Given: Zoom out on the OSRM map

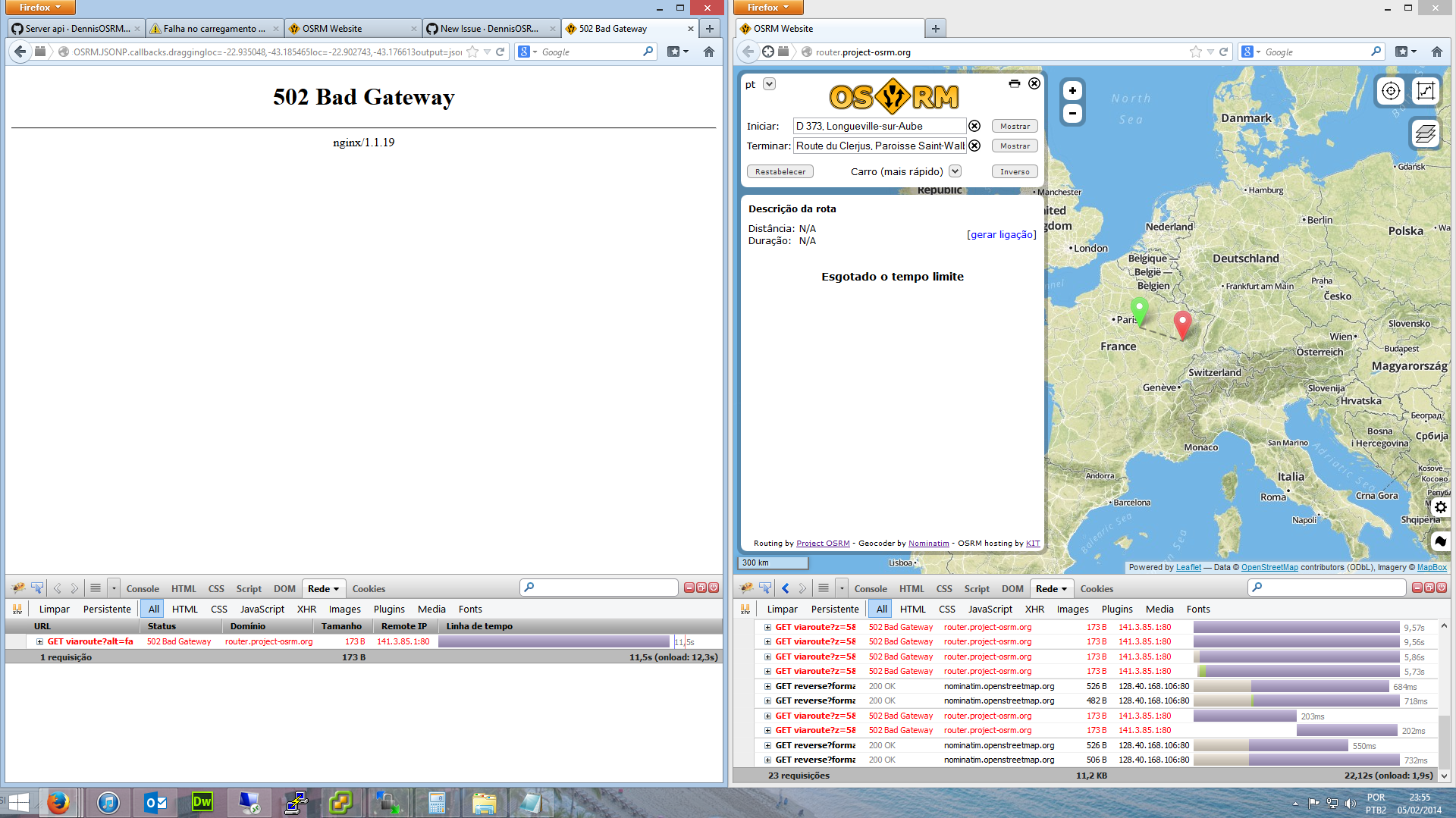Looking at the screenshot, I should click(1072, 114).
